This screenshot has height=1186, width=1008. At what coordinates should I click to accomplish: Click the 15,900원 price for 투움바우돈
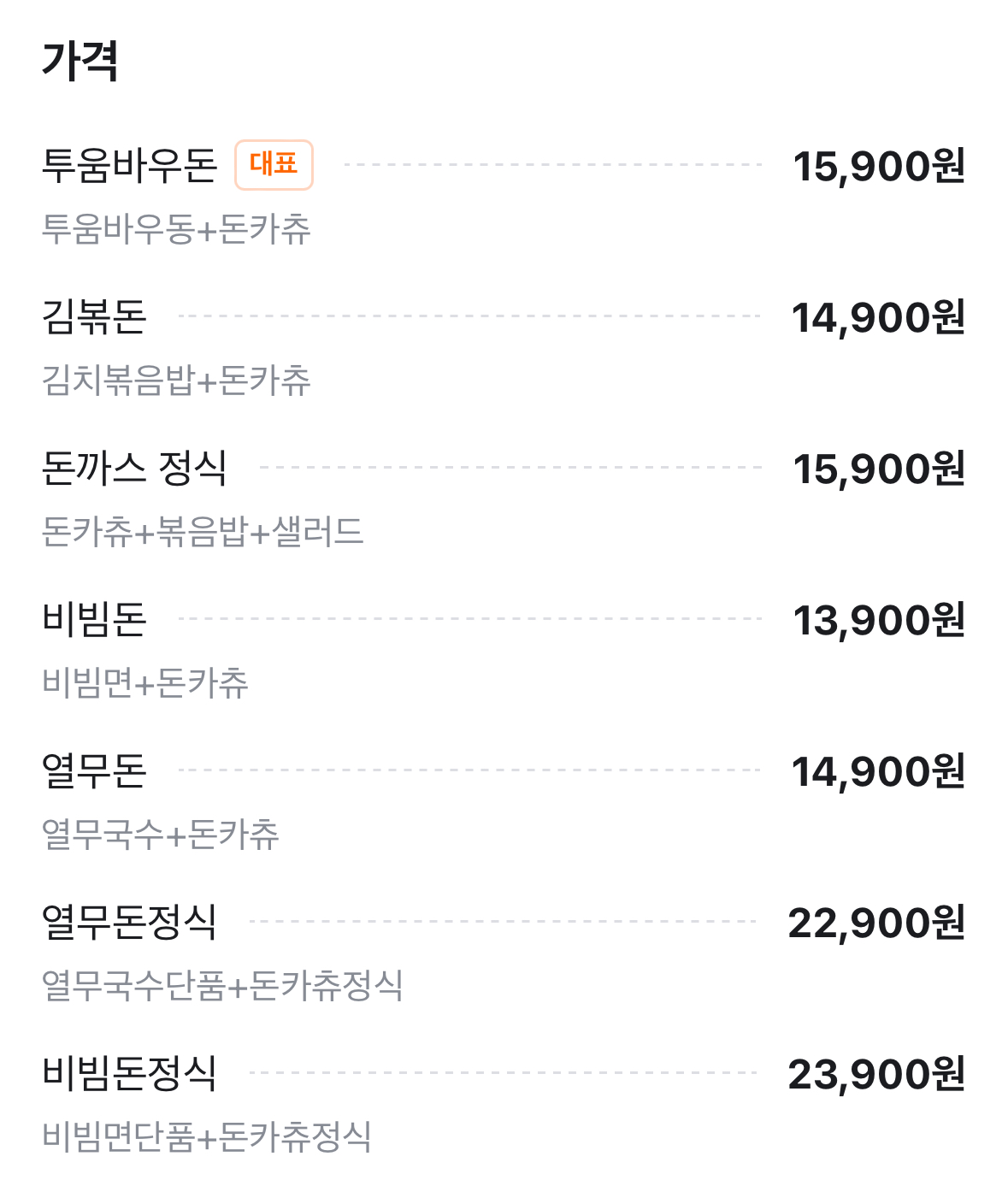tap(878, 166)
